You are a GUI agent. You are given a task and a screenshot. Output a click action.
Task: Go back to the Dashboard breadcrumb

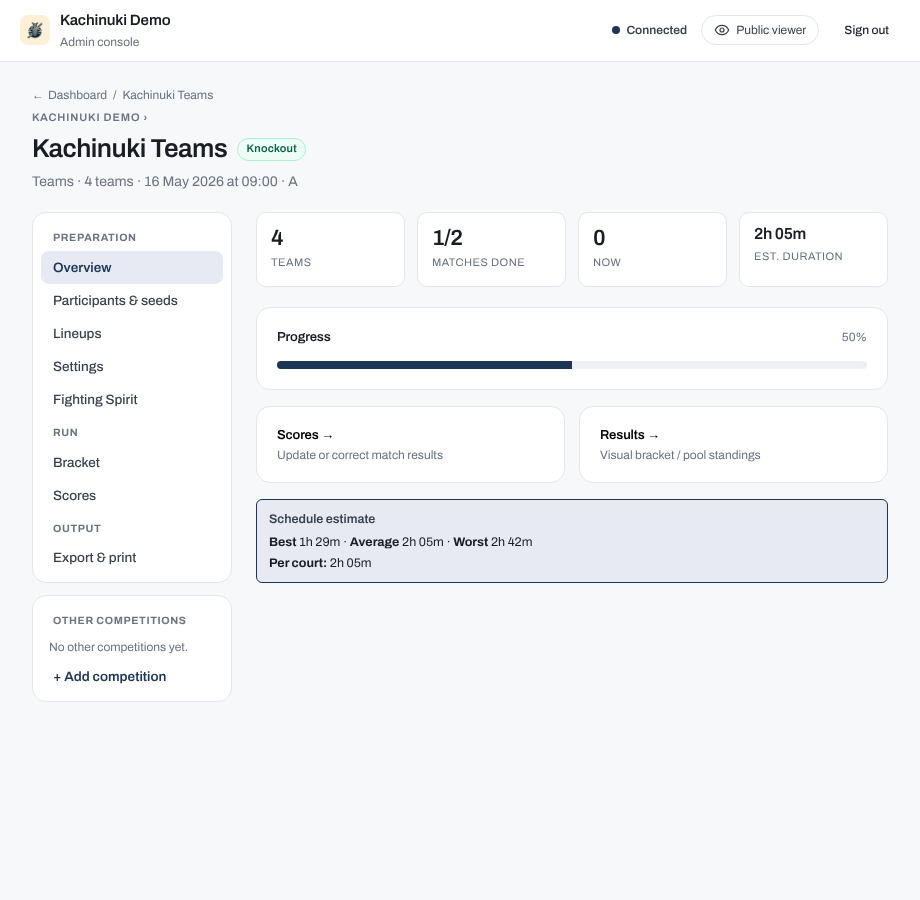[77, 95]
